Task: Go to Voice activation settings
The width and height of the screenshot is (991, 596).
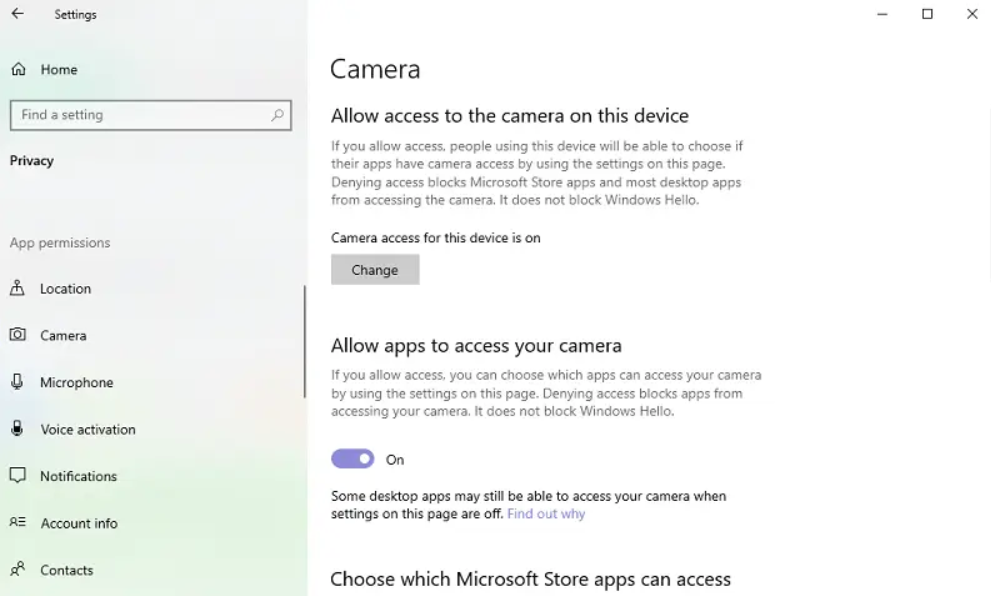Action: click(88, 429)
